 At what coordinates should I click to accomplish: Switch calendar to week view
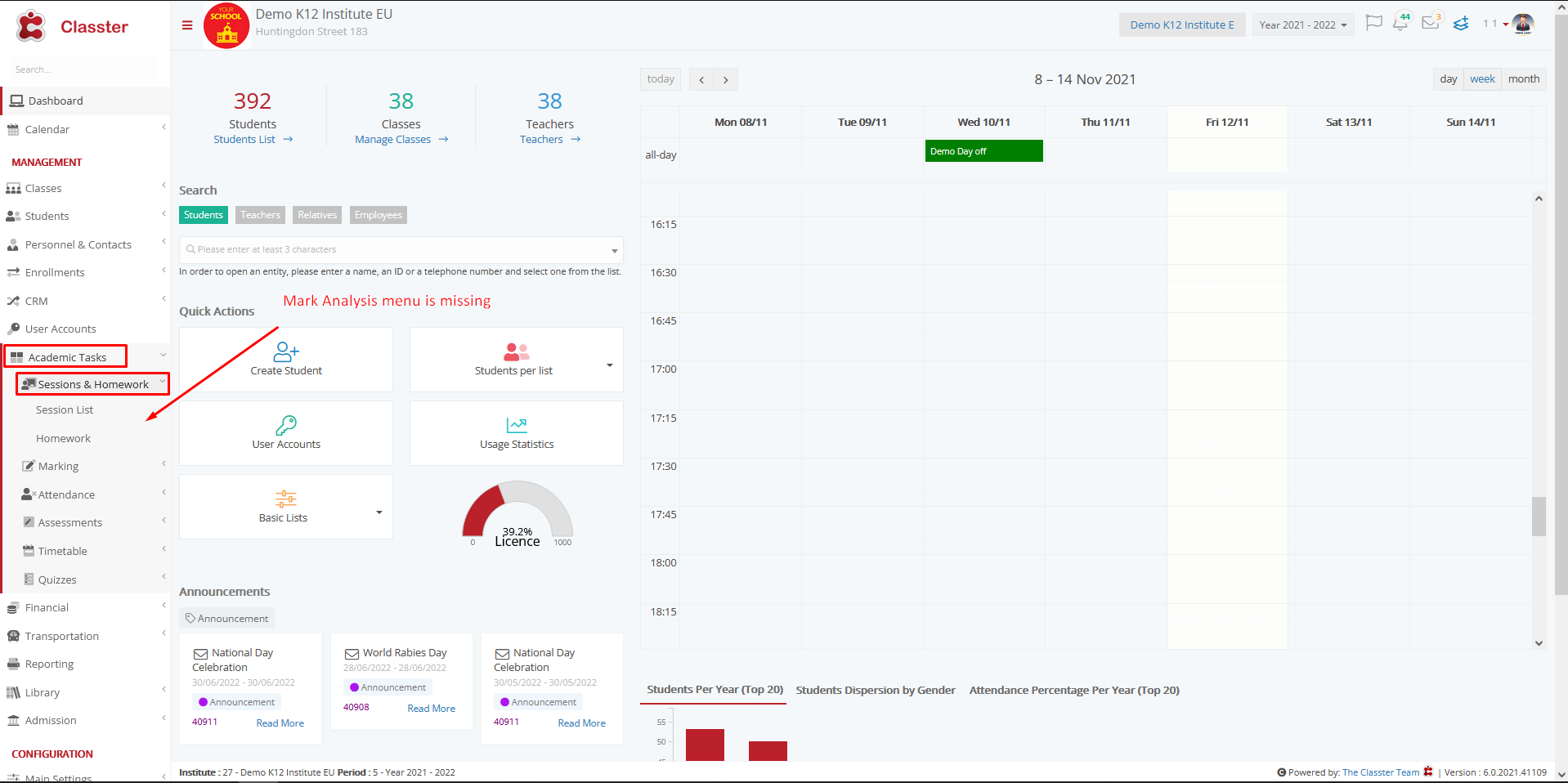1482,79
